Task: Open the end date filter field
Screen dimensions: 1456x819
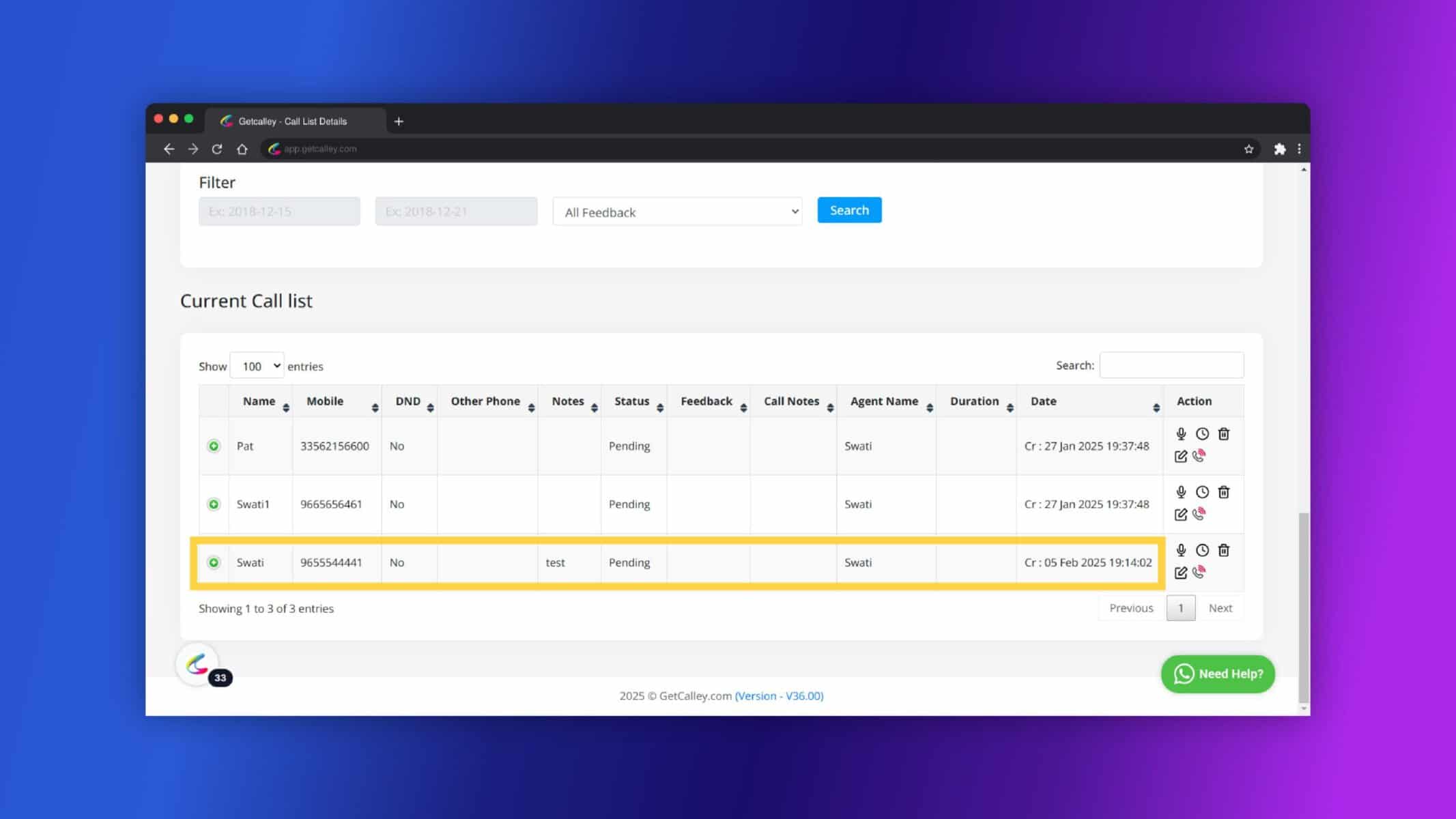Action: (456, 211)
